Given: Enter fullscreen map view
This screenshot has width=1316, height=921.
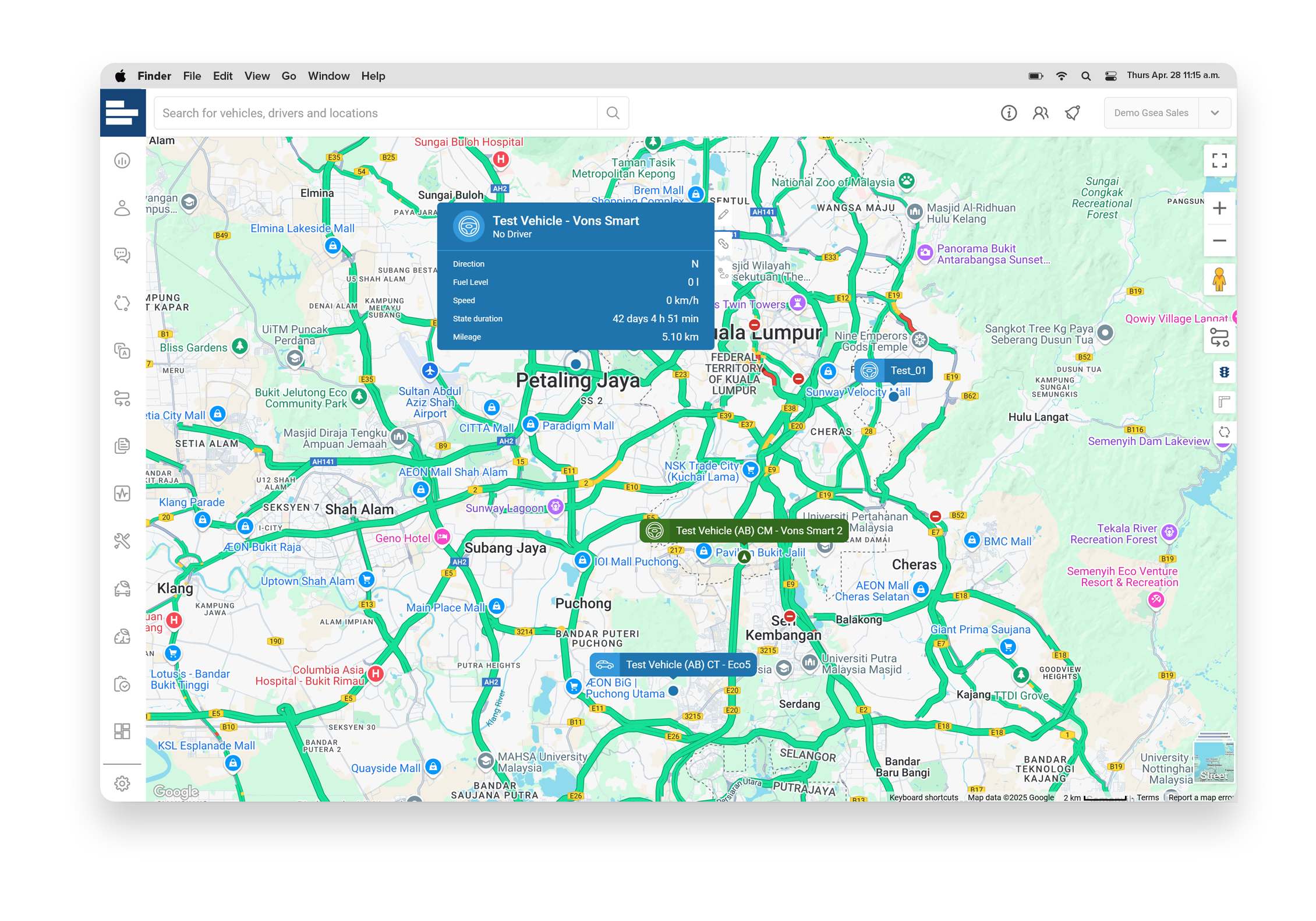Looking at the screenshot, I should (1219, 160).
